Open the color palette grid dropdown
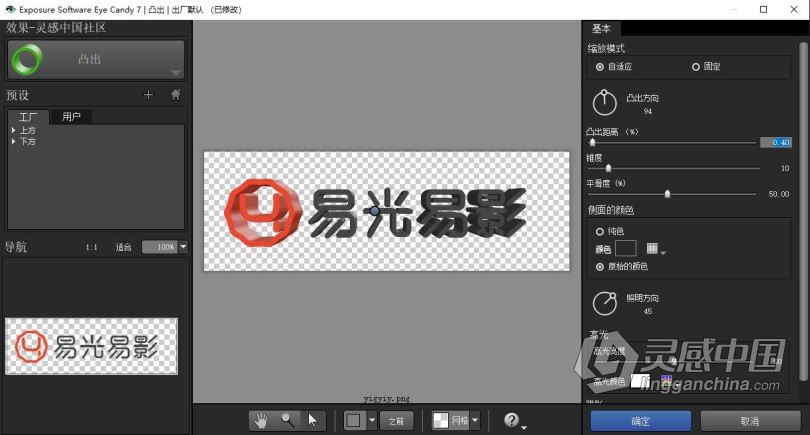This screenshot has width=810, height=435. (656, 250)
